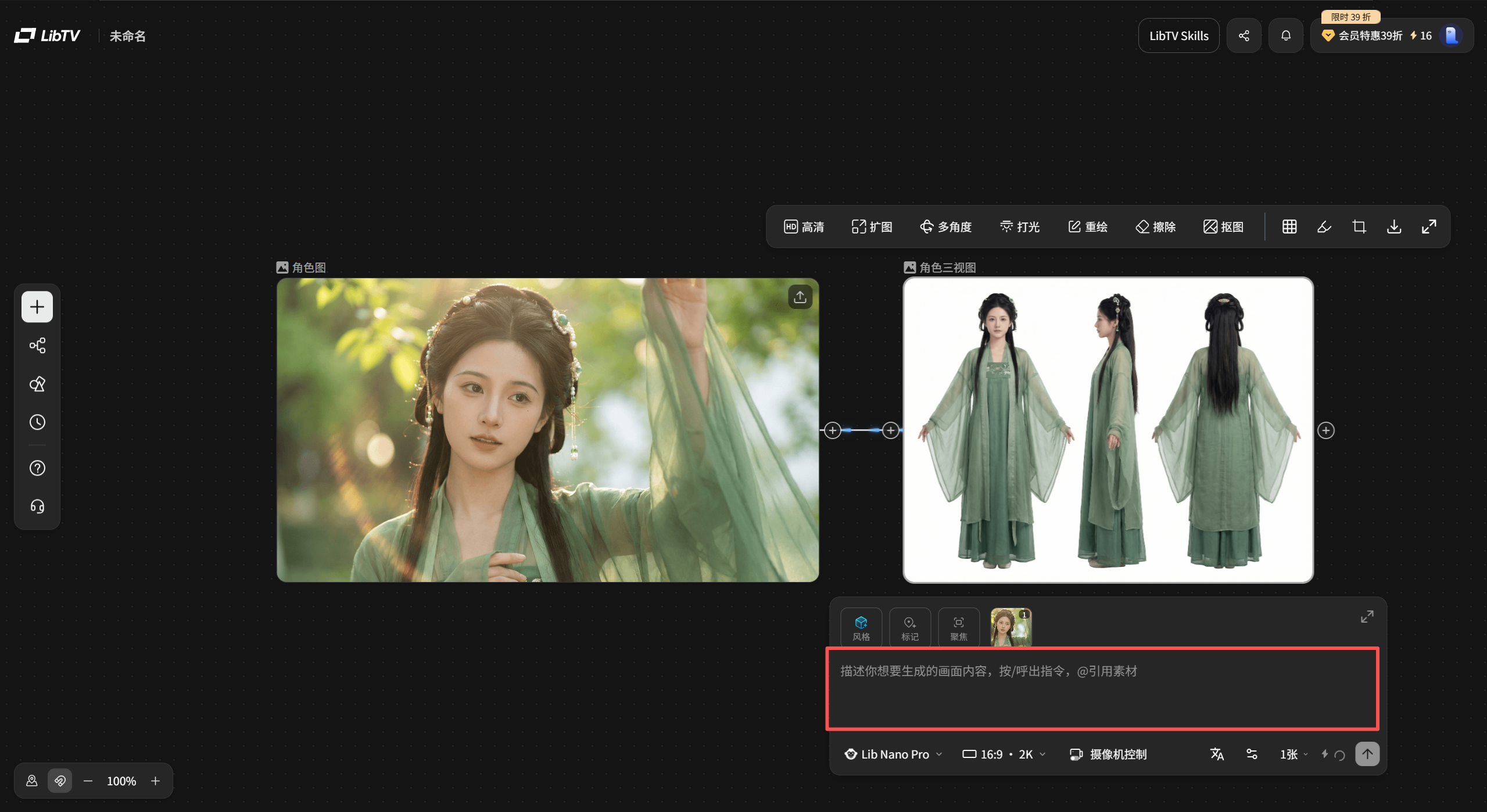Open the LibTV Skills button
Image resolution: width=1487 pixels, height=812 pixels.
(x=1178, y=36)
